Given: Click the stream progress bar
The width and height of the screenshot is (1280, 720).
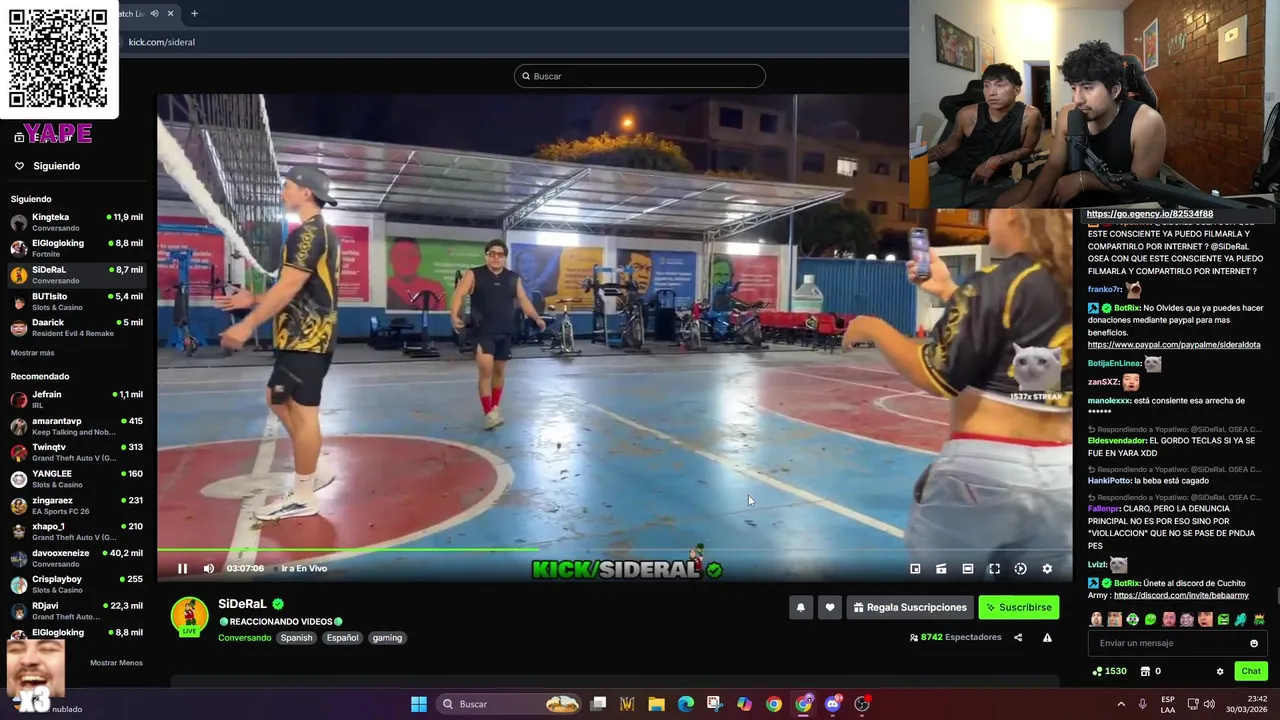Looking at the screenshot, I should (x=614, y=549).
